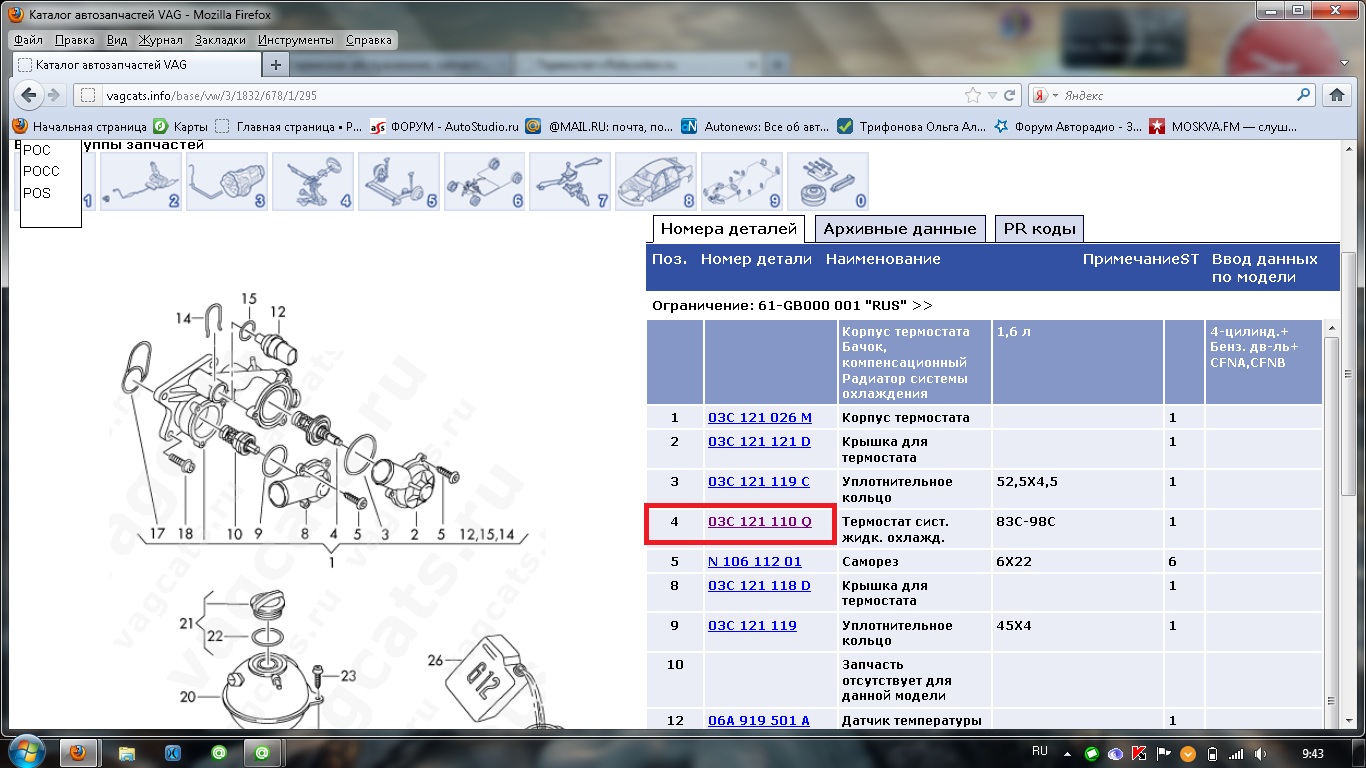Switch to the PR коды tab

click(1039, 229)
